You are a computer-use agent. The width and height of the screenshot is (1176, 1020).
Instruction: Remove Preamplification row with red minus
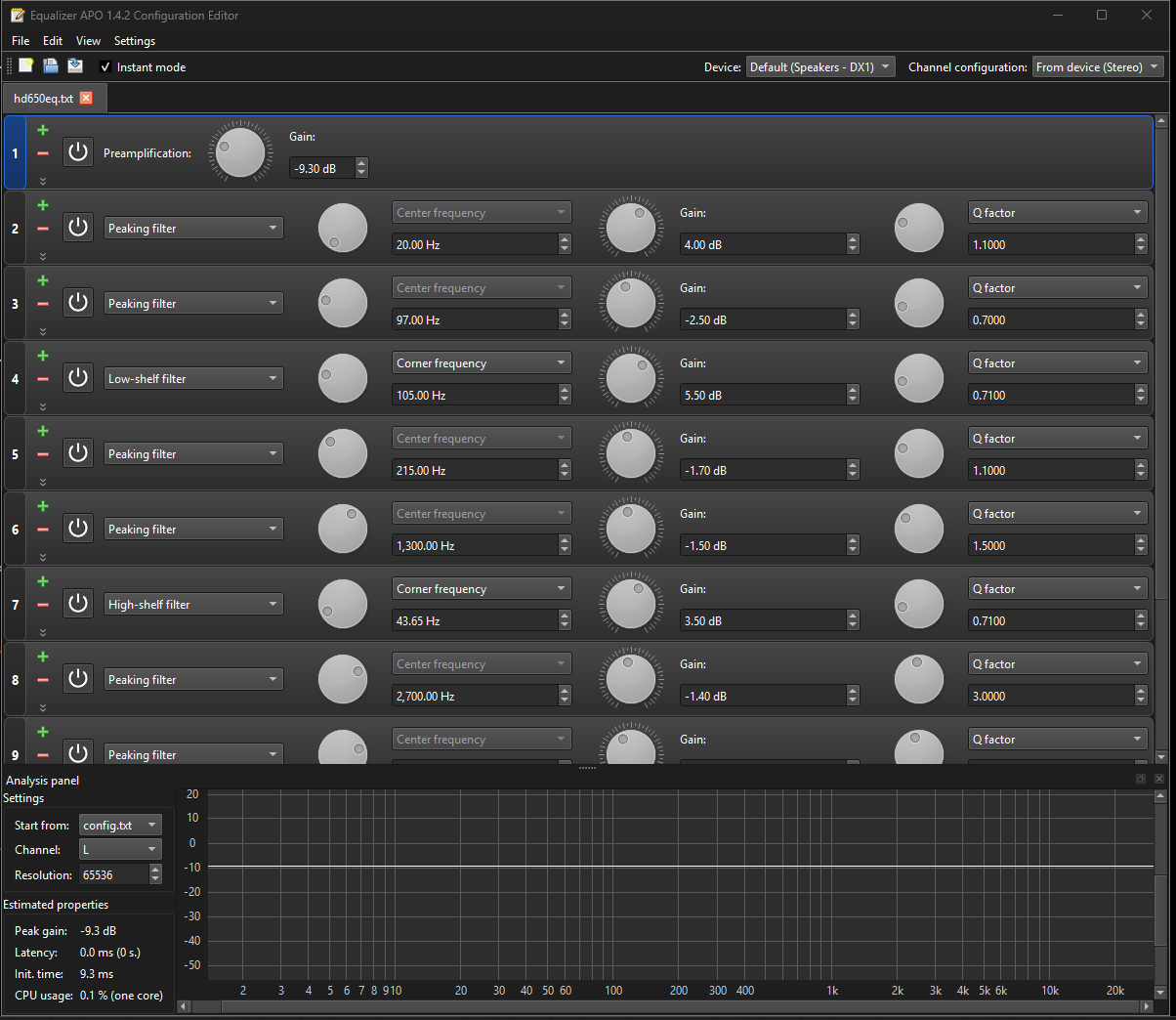pos(43,153)
